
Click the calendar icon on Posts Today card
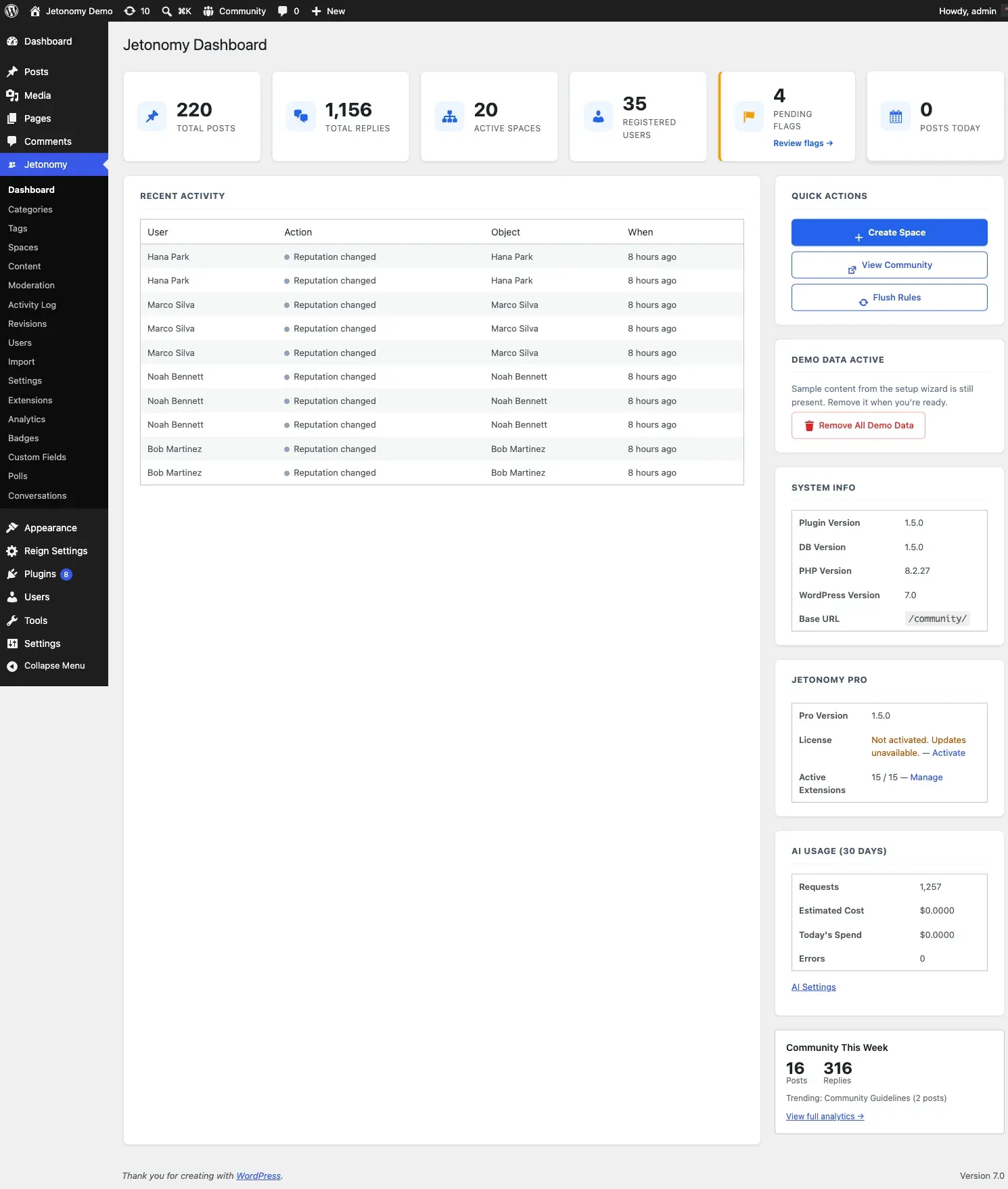(x=896, y=116)
